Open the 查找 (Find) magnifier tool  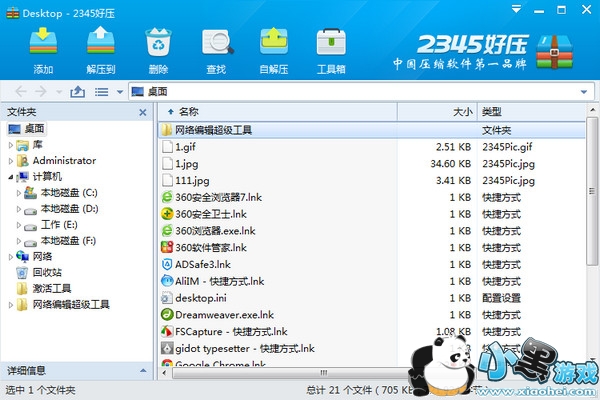(217, 42)
